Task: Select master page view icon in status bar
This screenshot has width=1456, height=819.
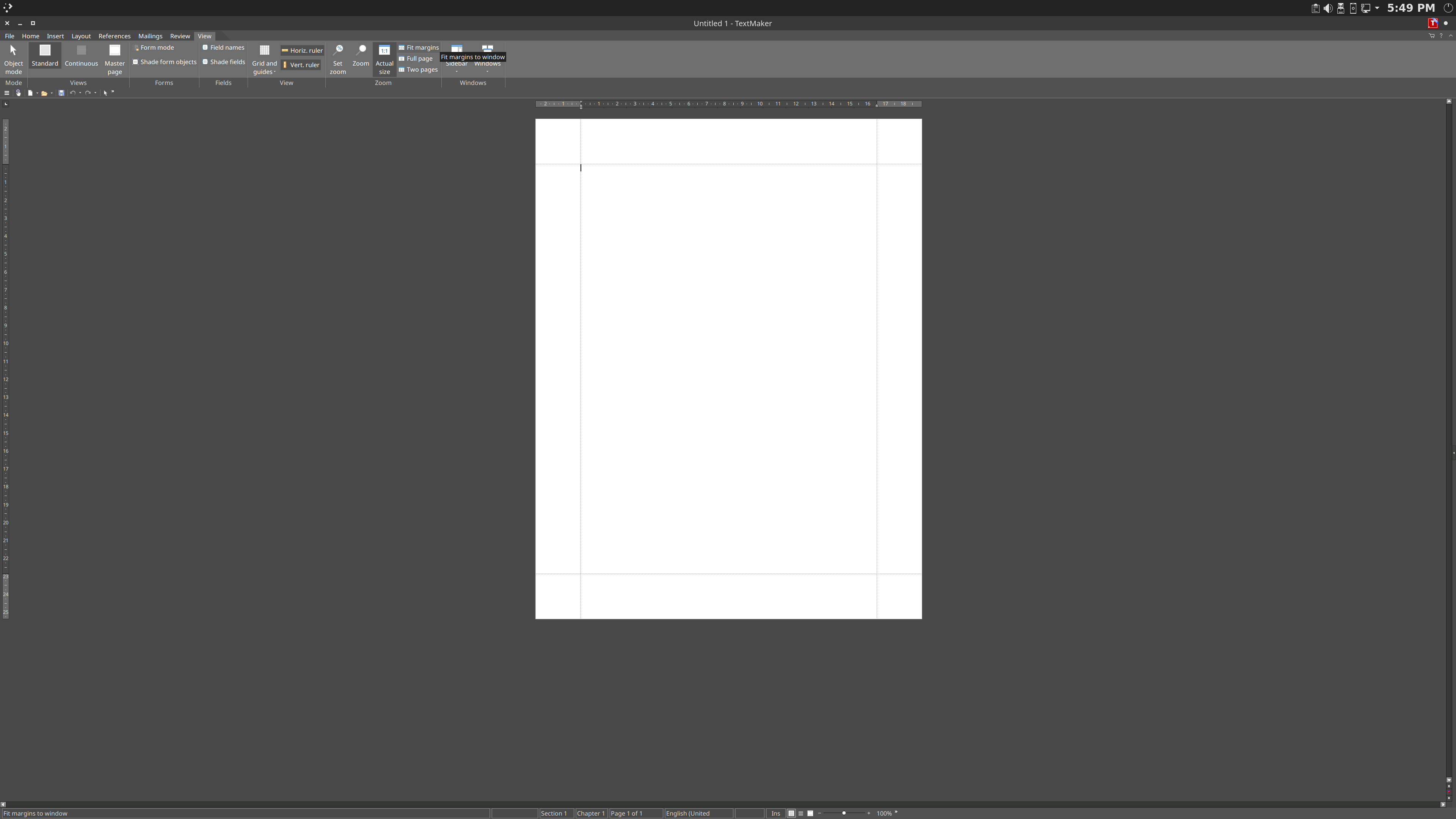Action: 810,813
